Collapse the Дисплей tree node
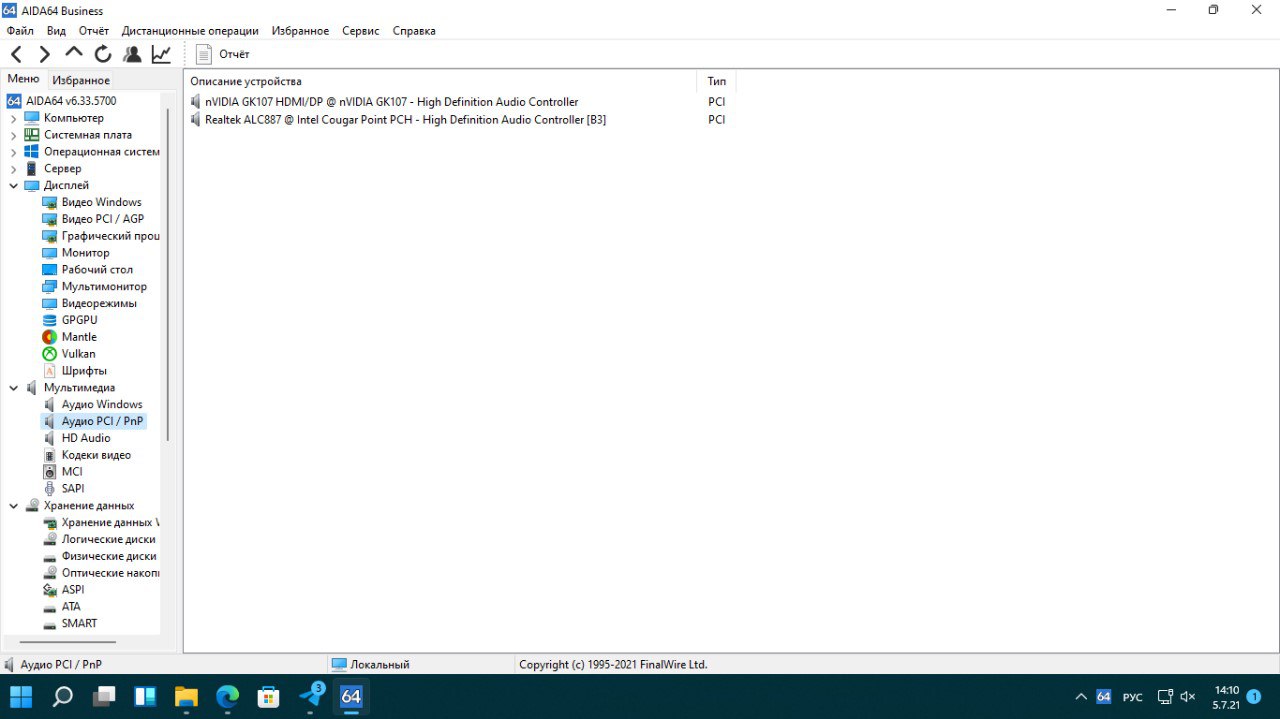The height and width of the screenshot is (719, 1280). click(14, 186)
